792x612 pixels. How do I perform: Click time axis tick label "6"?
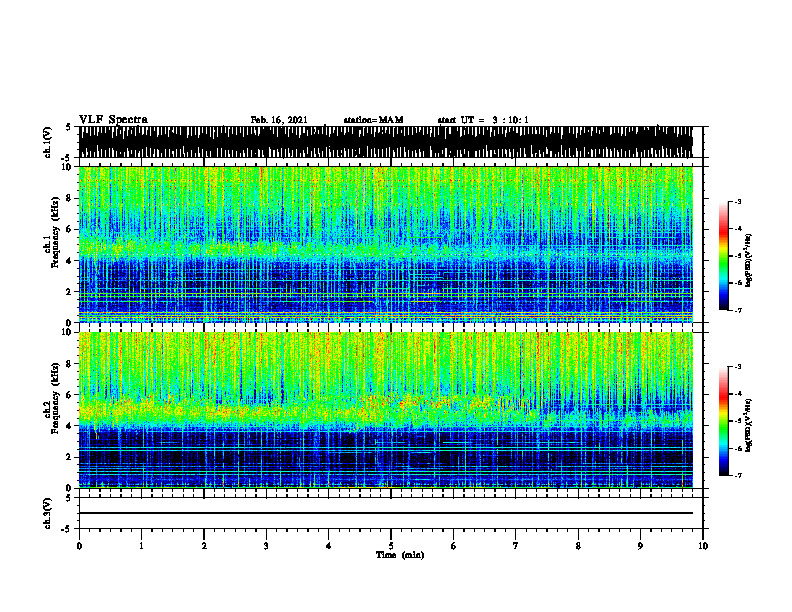pos(454,546)
